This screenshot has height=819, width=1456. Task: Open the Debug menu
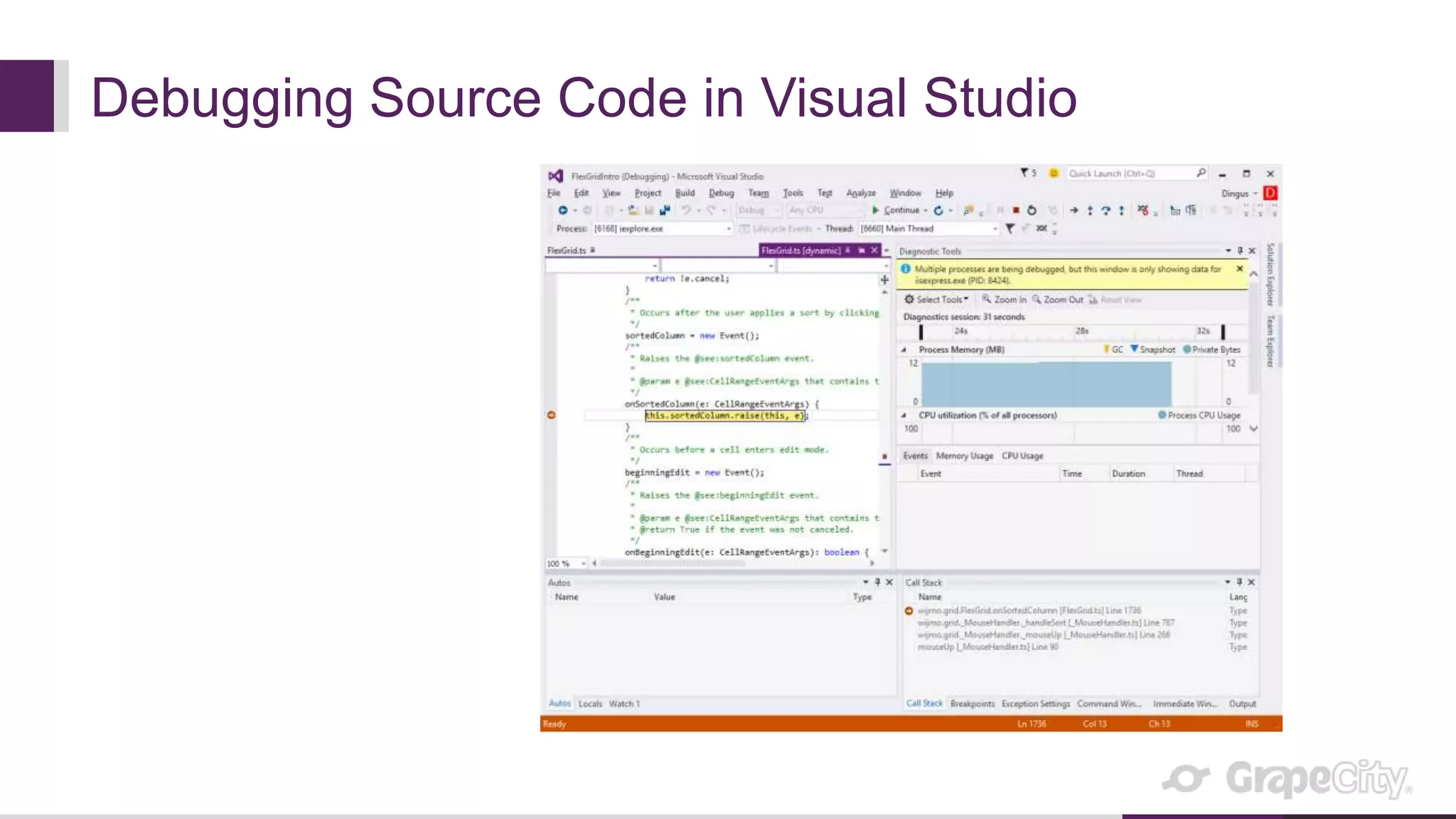point(721,193)
